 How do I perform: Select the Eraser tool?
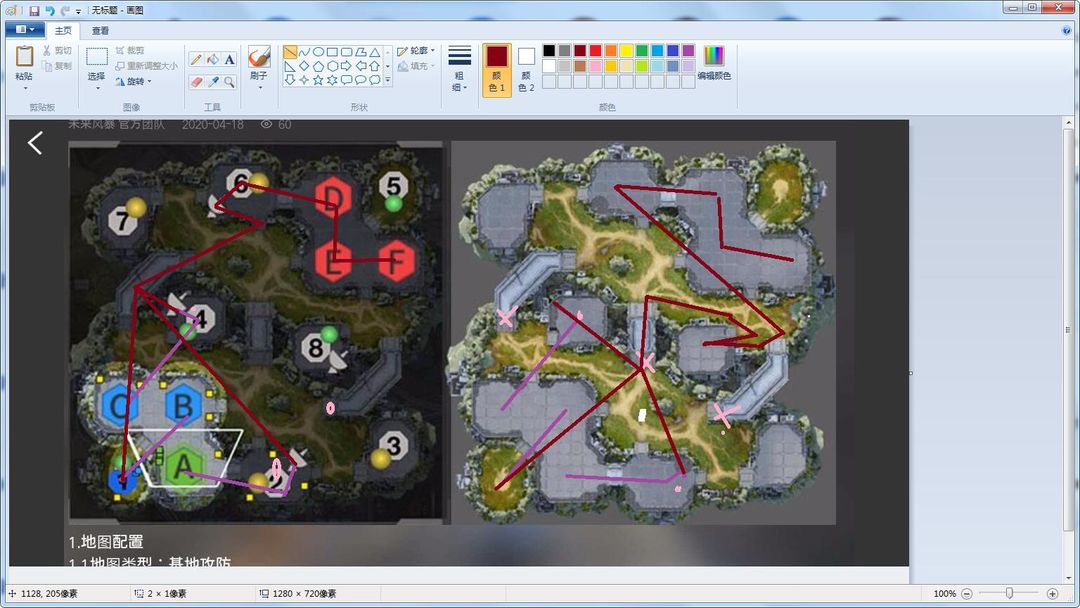point(196,82)
